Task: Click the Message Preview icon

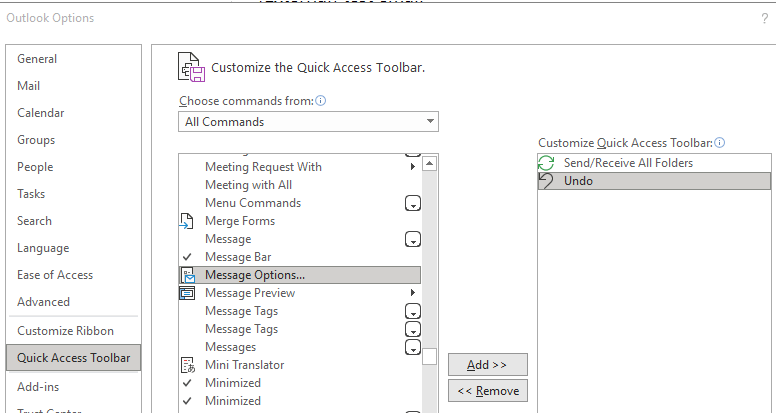Action: (187, 293)
